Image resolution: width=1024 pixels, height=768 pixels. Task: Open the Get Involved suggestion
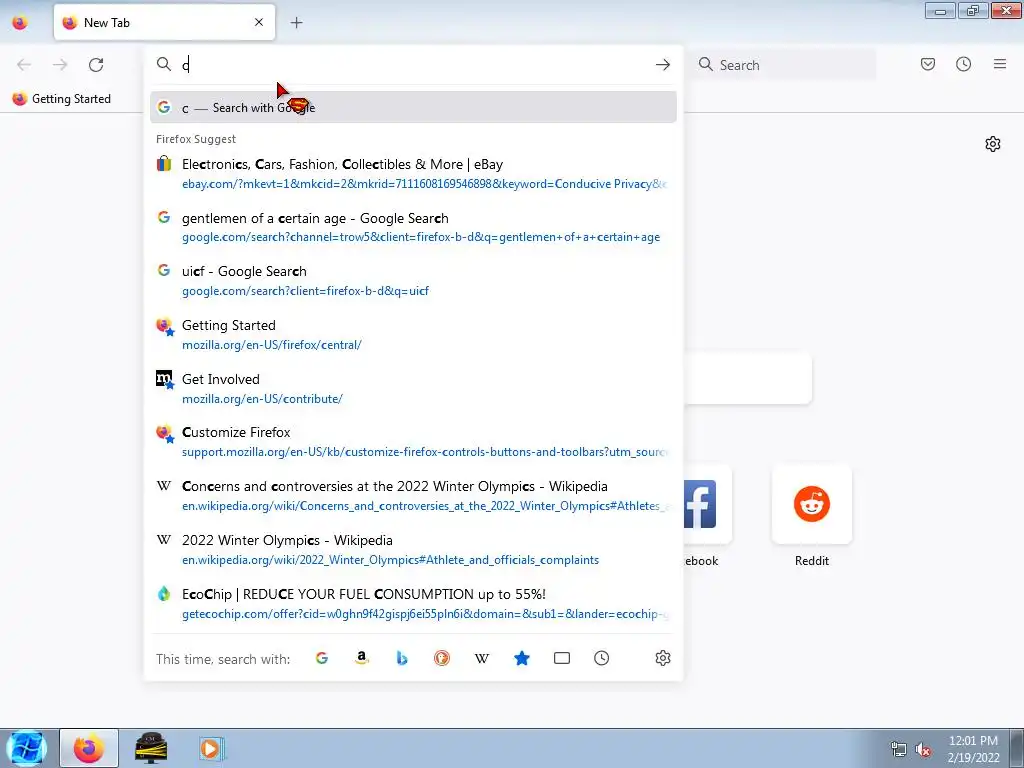tap(413, 389)
